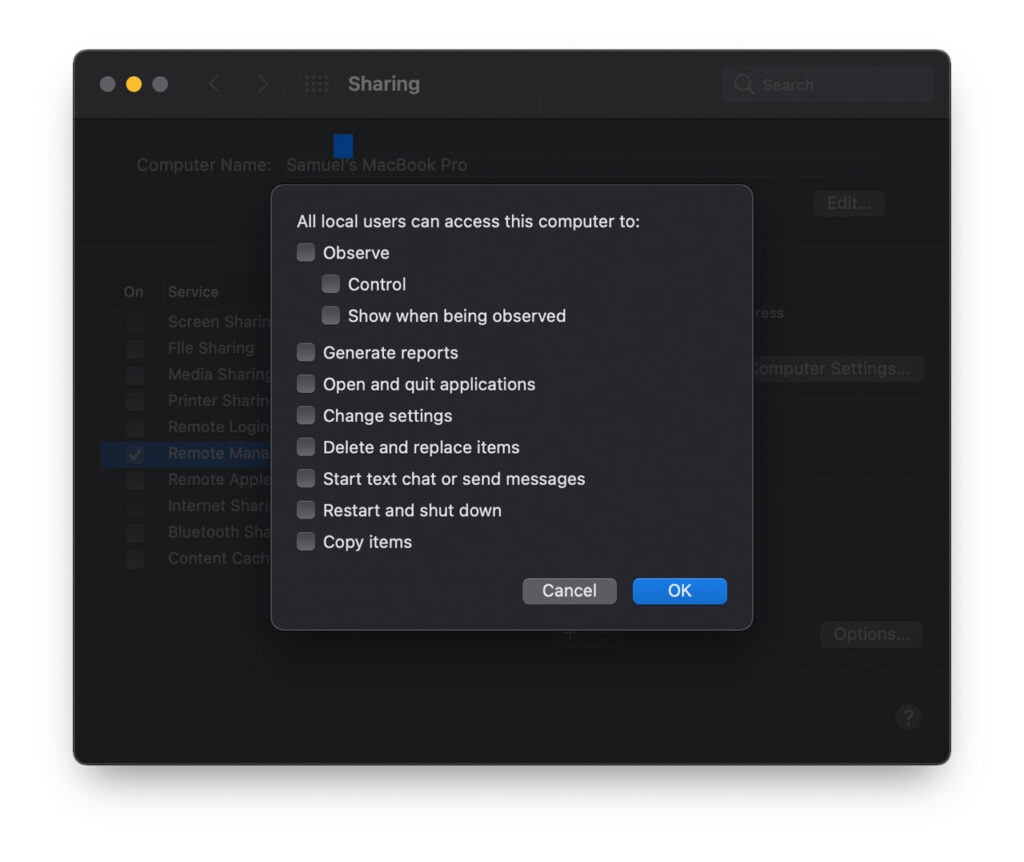Toggle the Printer Sharing service checkbox
The height and width of the screenshot is (862, 1024).
(x=135, y=401)
